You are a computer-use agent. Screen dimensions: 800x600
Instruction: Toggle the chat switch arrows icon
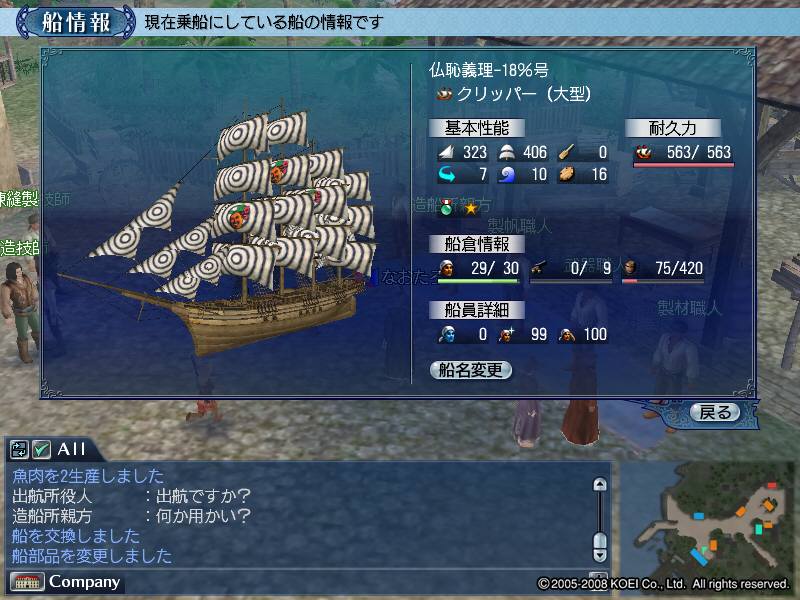(19, 449)
